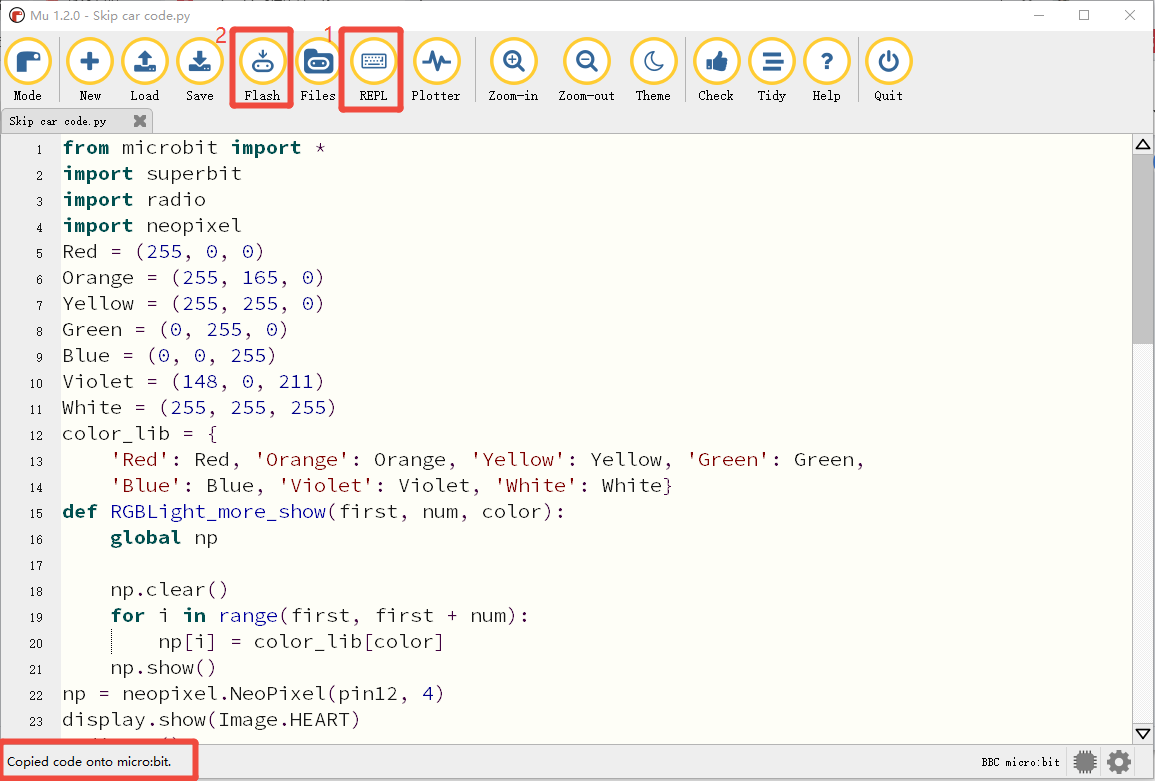Viewport: 1155px width, 781px height.
Task: Click the editor scrollbar down arrow
Action: pyautogui.click(x=1142, y=734)
